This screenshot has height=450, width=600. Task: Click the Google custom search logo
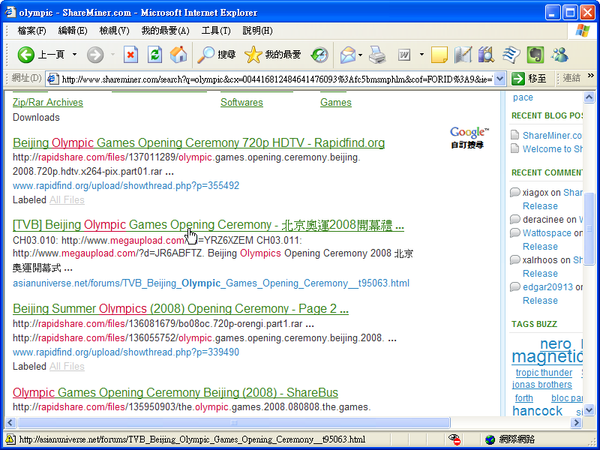[x=469, y=137]
